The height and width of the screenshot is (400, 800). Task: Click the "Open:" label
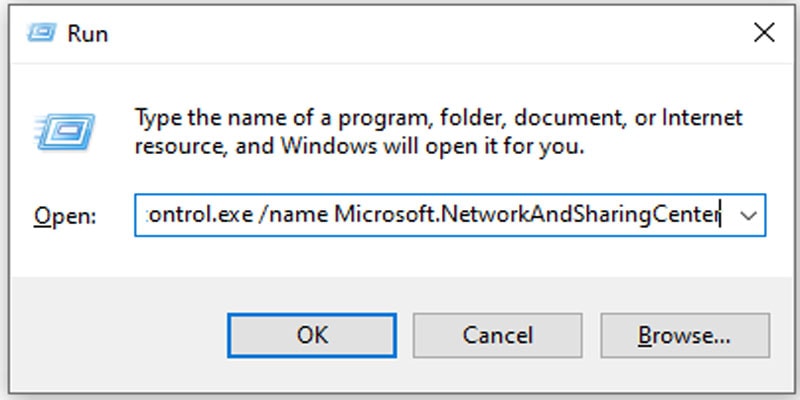pyautogui.click(x=65, y=216)
